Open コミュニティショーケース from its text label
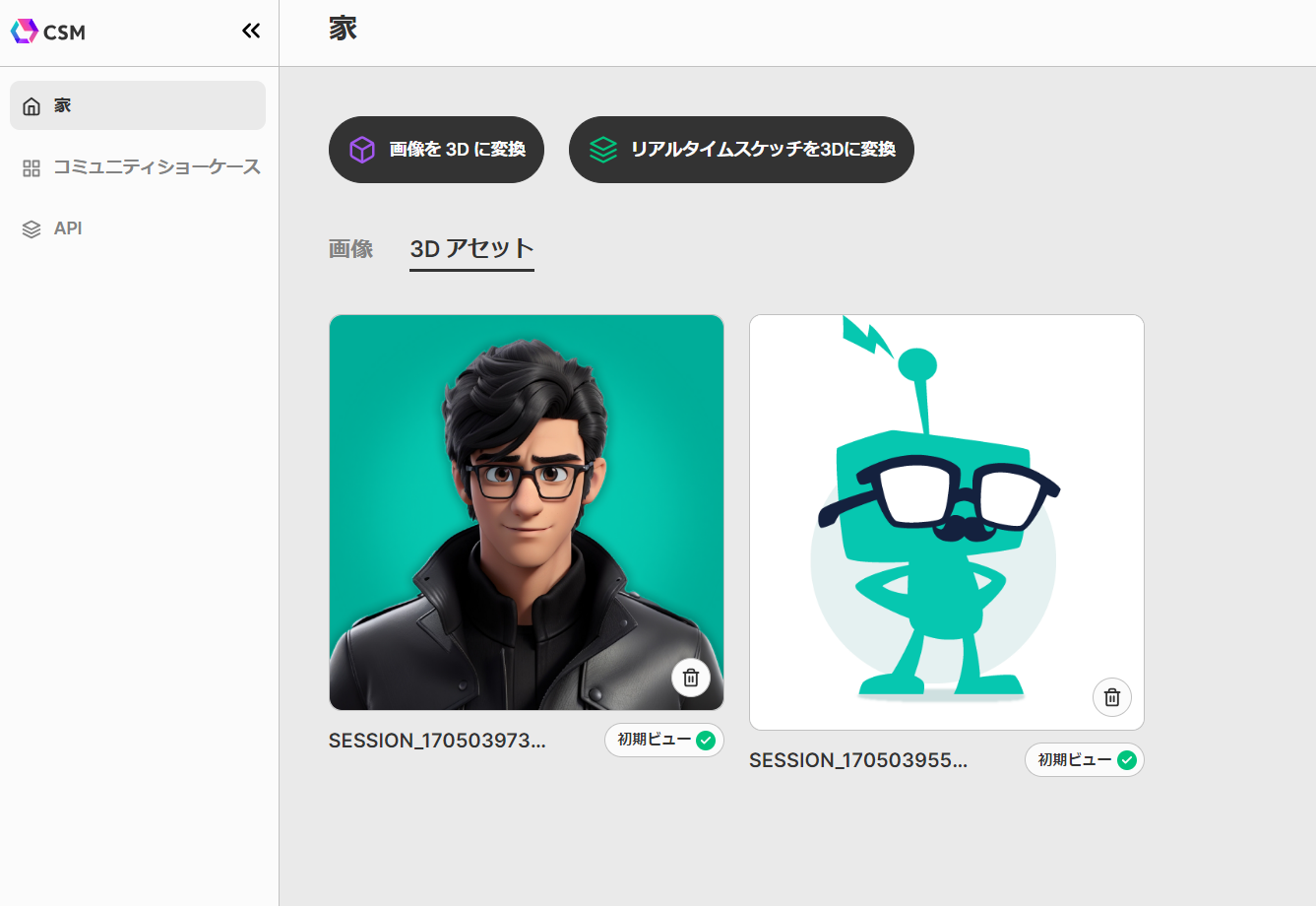This screenshot has width=1316, height=906. point(157,167)
